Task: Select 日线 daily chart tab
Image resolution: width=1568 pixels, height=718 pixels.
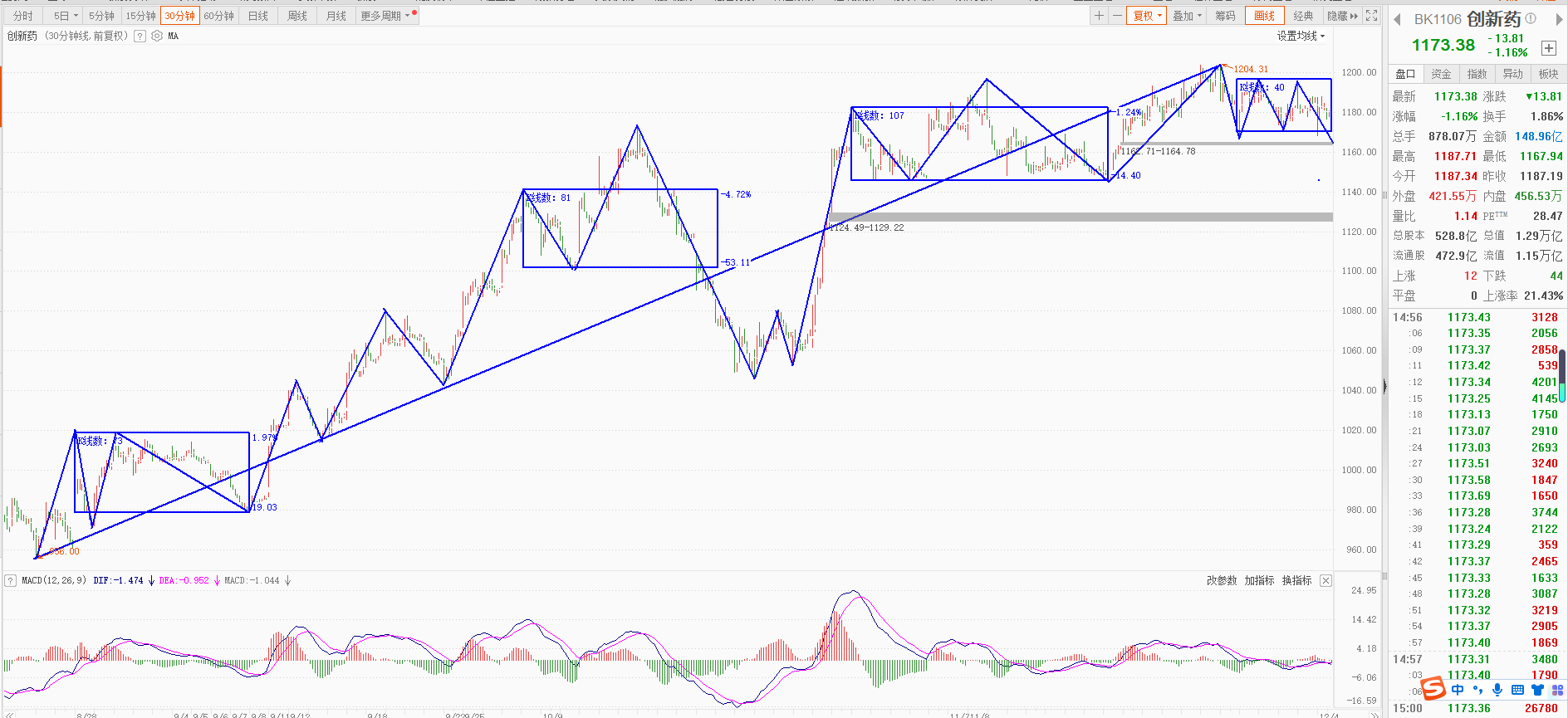Action: tap(258, 16)
